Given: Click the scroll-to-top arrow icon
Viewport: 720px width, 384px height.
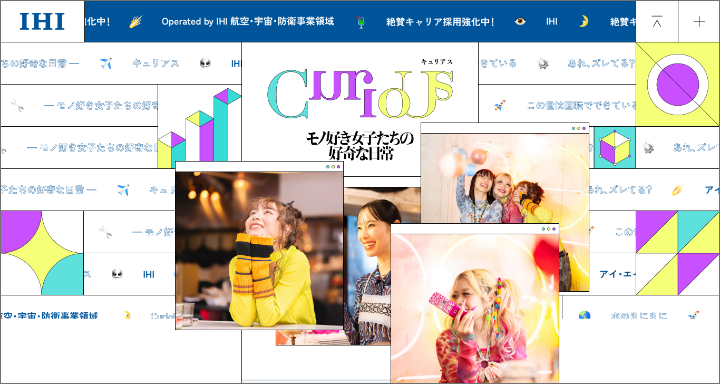Looking at the screenshot, I should [x=657, y=22].
